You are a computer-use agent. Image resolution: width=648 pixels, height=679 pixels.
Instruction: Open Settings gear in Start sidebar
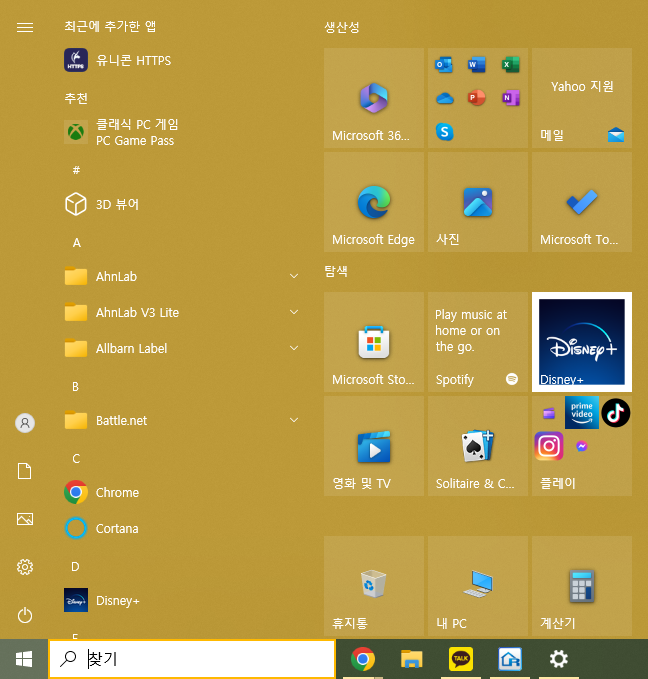tap(25, 567)
